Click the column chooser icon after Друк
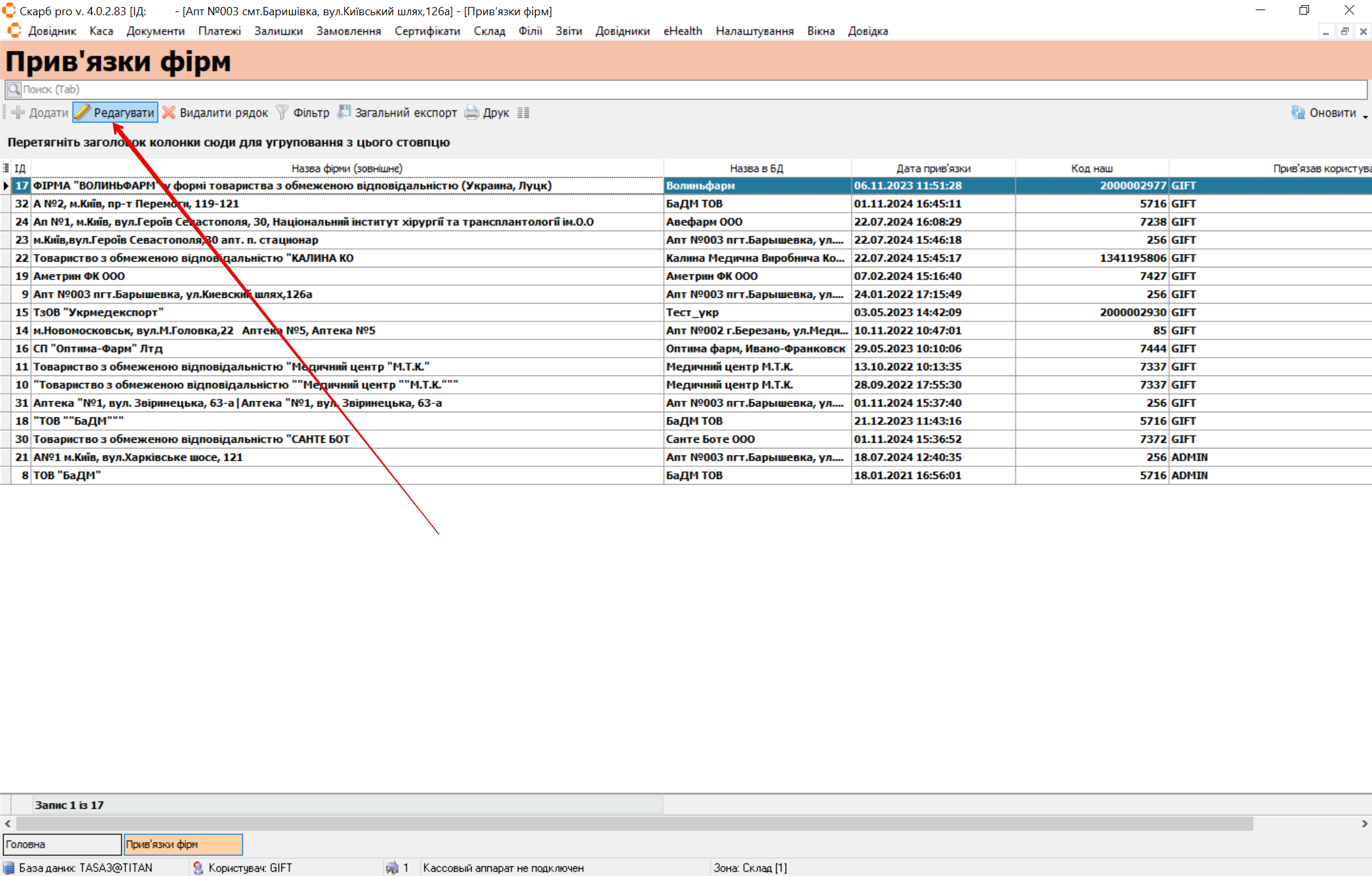The image size is (1372, 876). pyautogui.click(x=523, y=112)
